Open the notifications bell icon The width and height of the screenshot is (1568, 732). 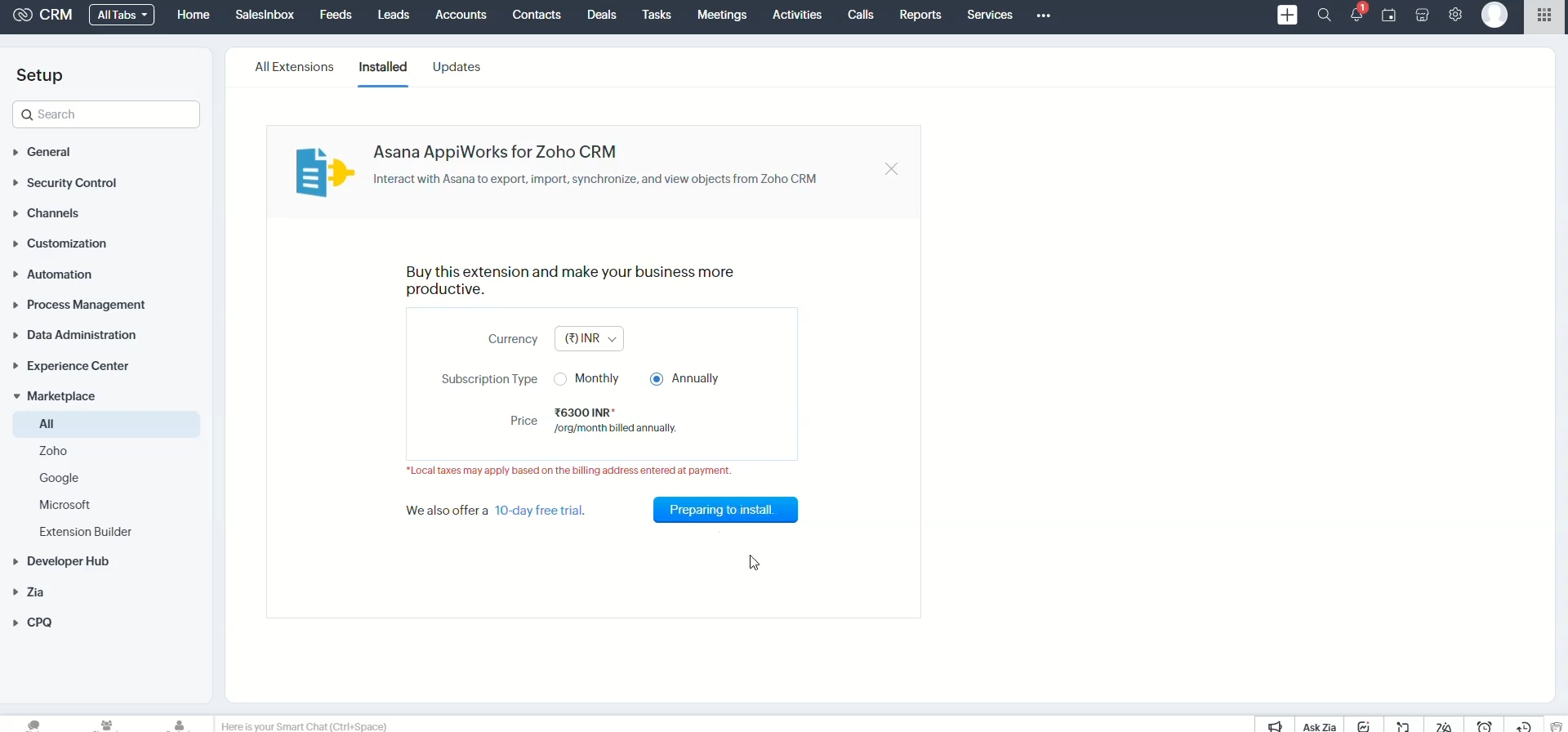tap(1358, 13)
